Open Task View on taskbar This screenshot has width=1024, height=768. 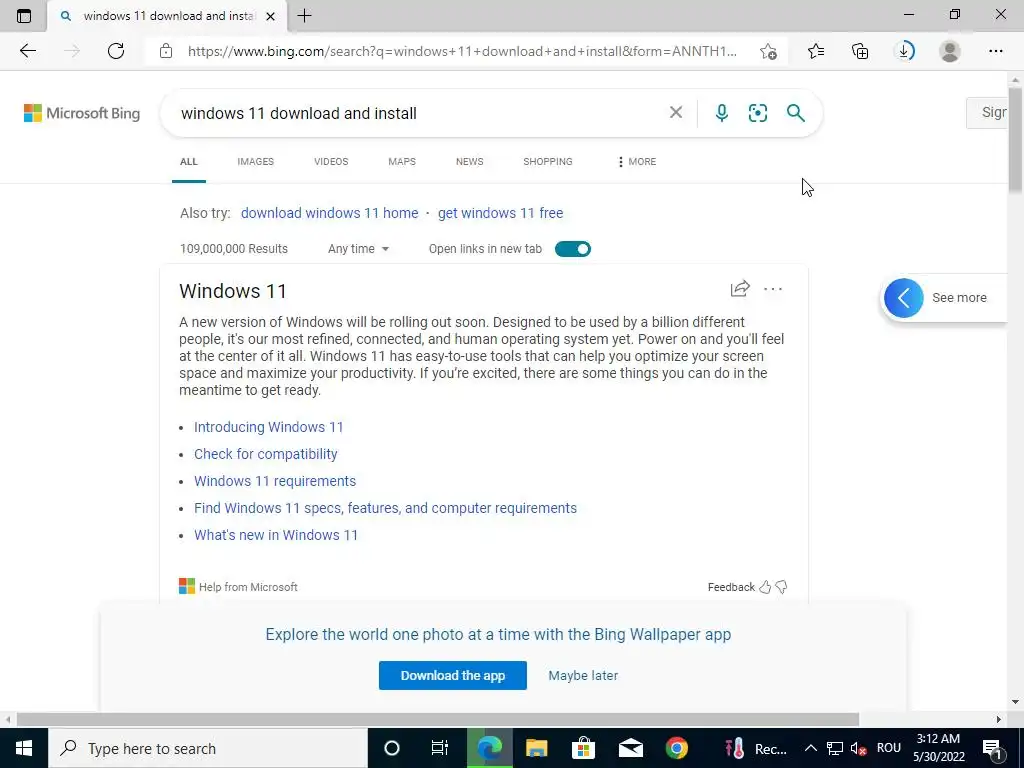pyautogui.click(x=440, y=748)
